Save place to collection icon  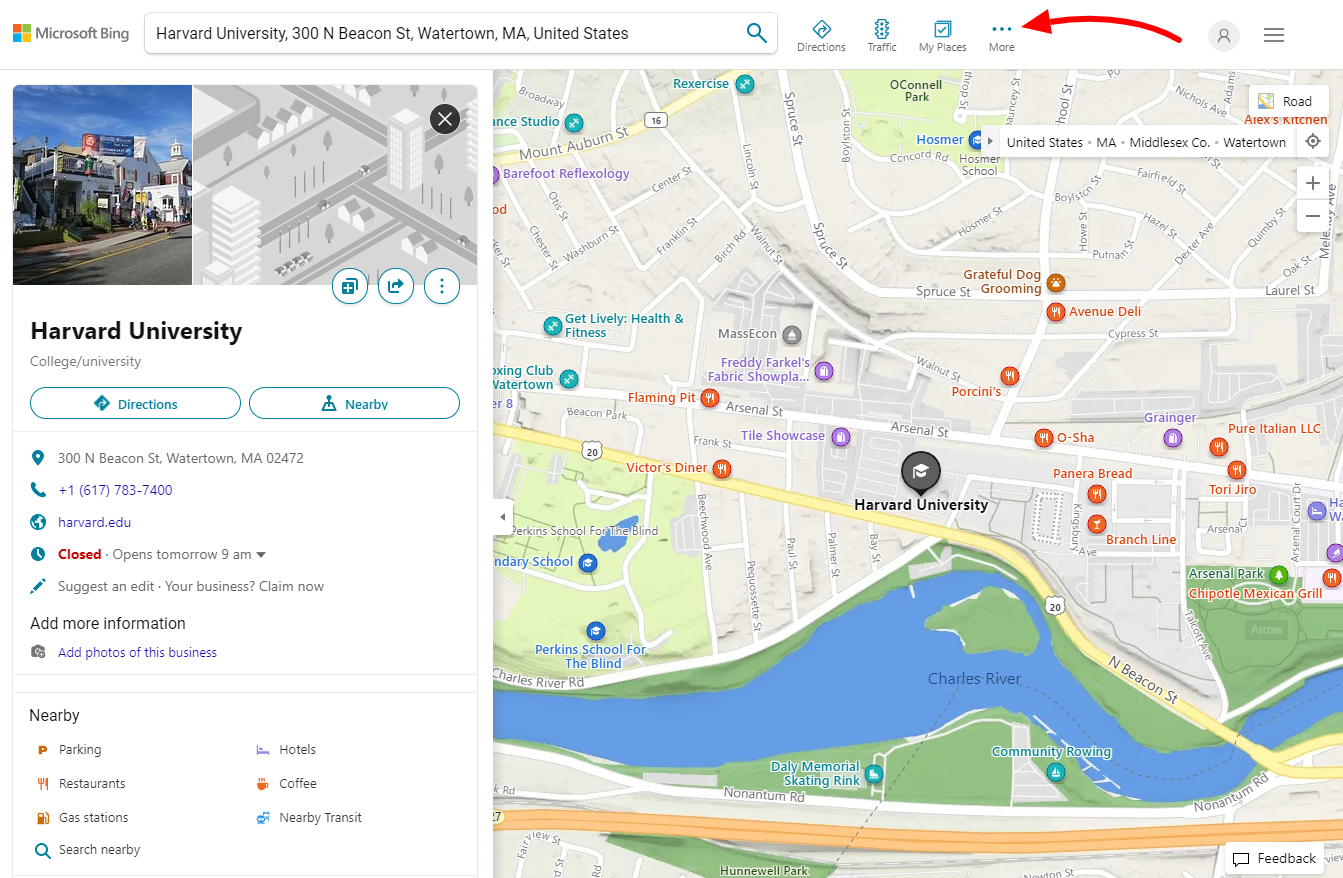349,286
